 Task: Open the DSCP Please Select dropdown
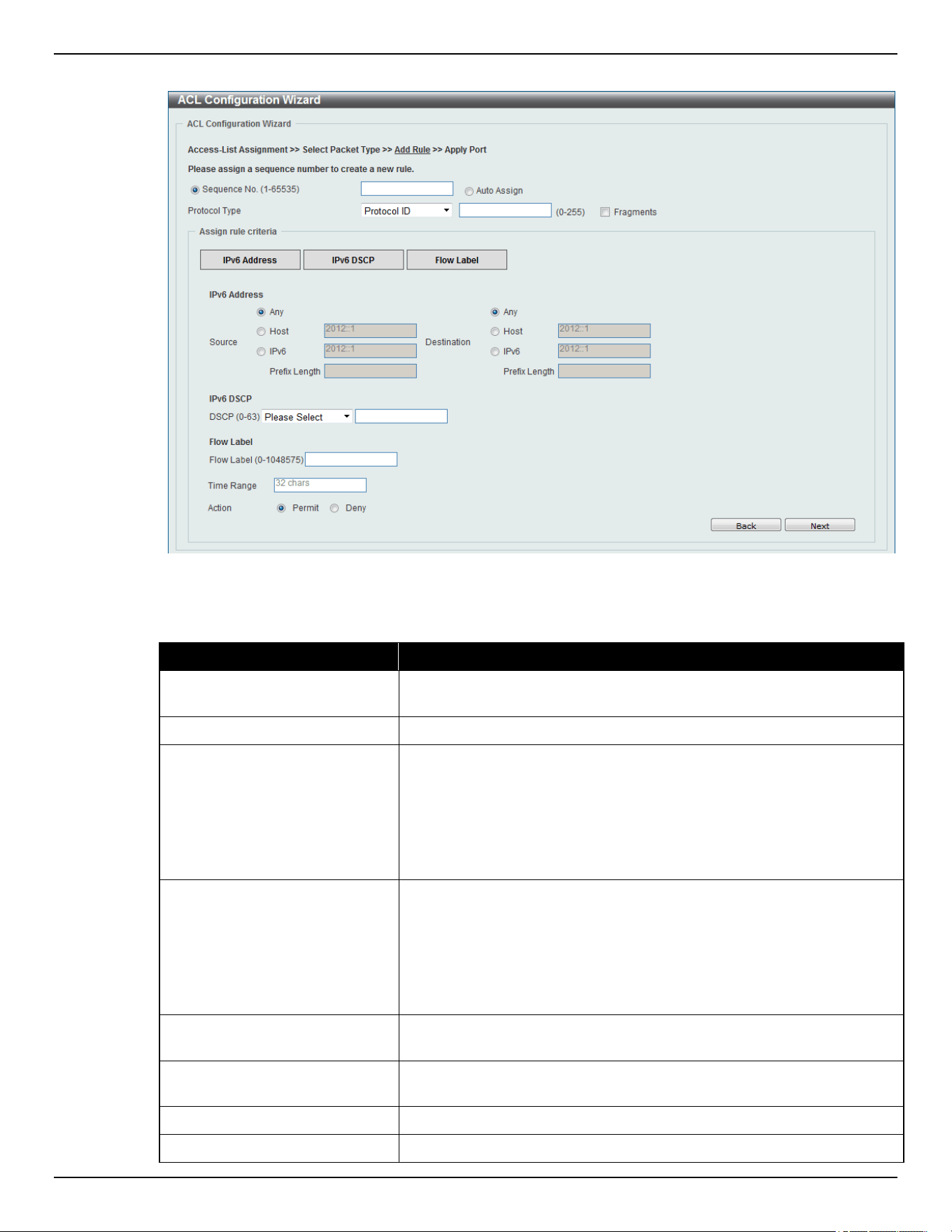coord(307,417)
